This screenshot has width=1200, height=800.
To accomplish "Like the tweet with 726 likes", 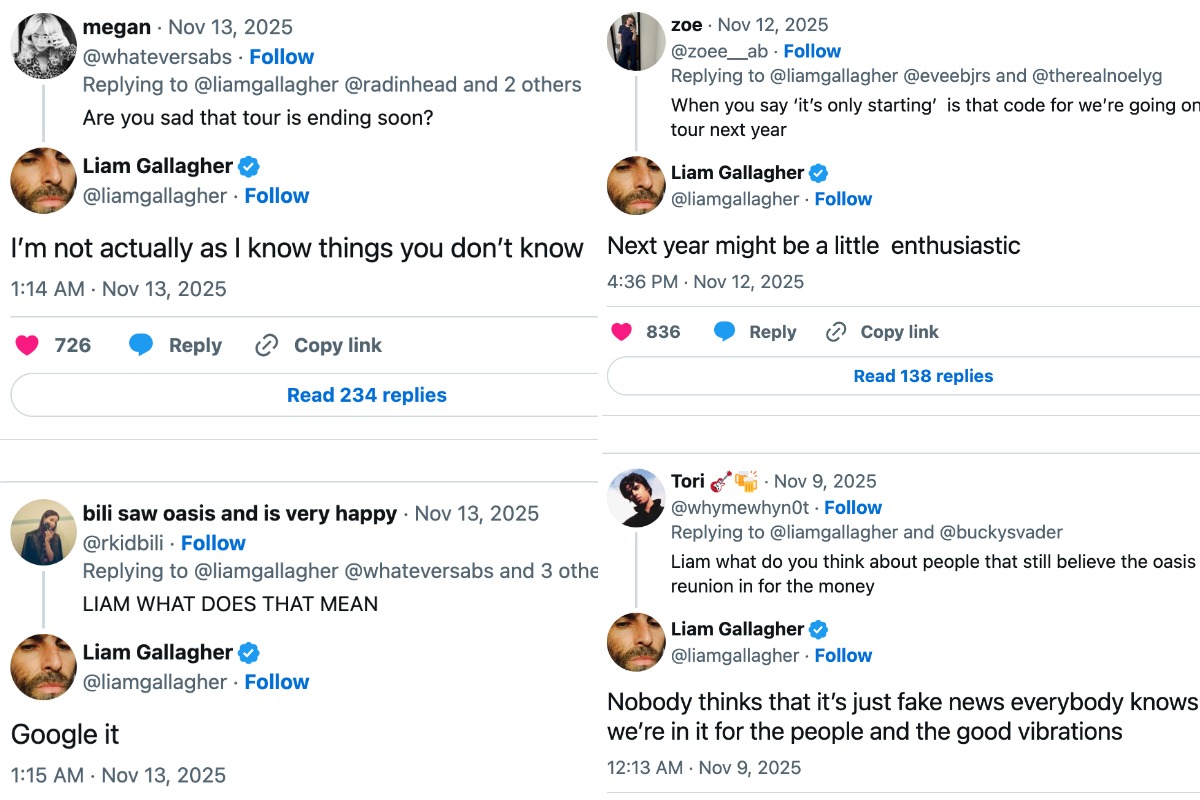I will point(28,345).
